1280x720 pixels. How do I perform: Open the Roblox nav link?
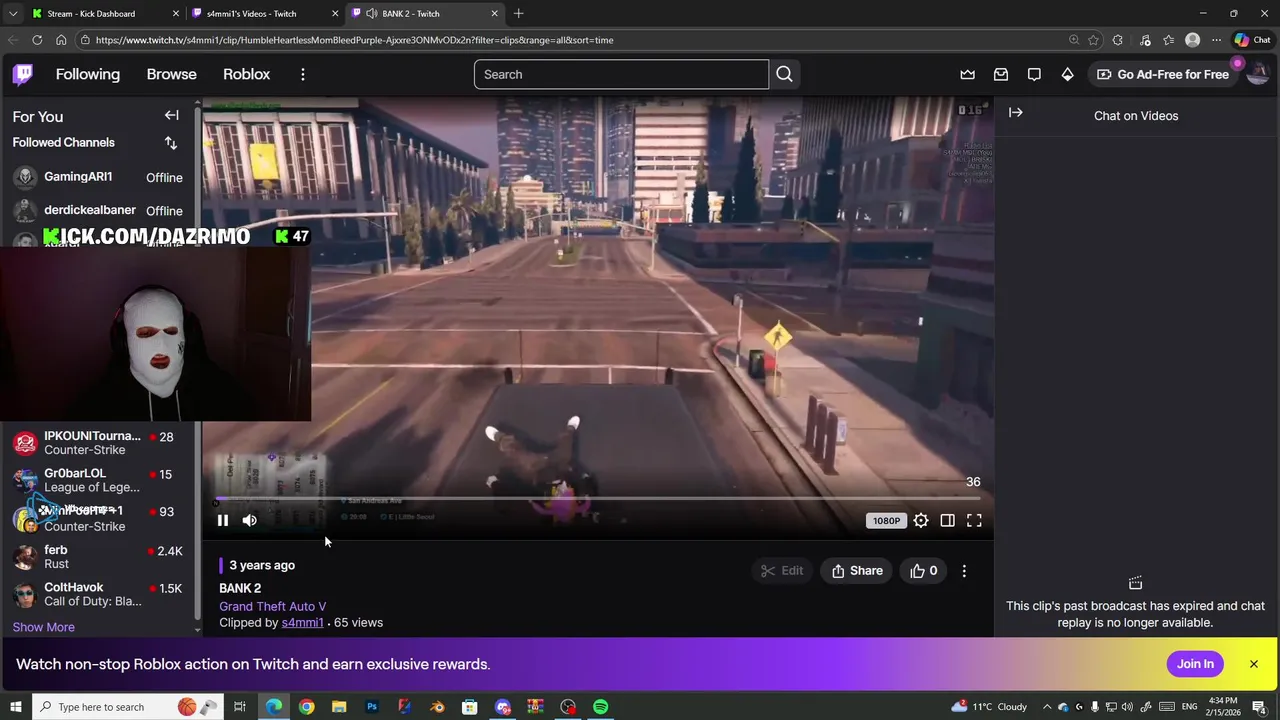(246, 74)
